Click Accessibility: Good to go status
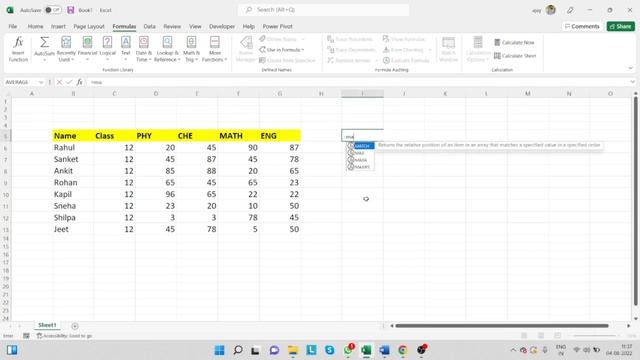 pos(64,336)
